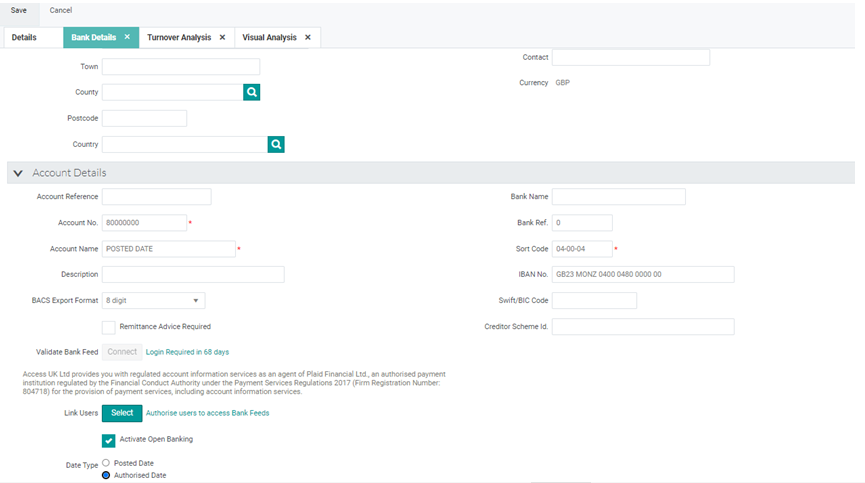The image size is (865, 483).
Task: Click the Save button
Action: (x=18, y=10)
